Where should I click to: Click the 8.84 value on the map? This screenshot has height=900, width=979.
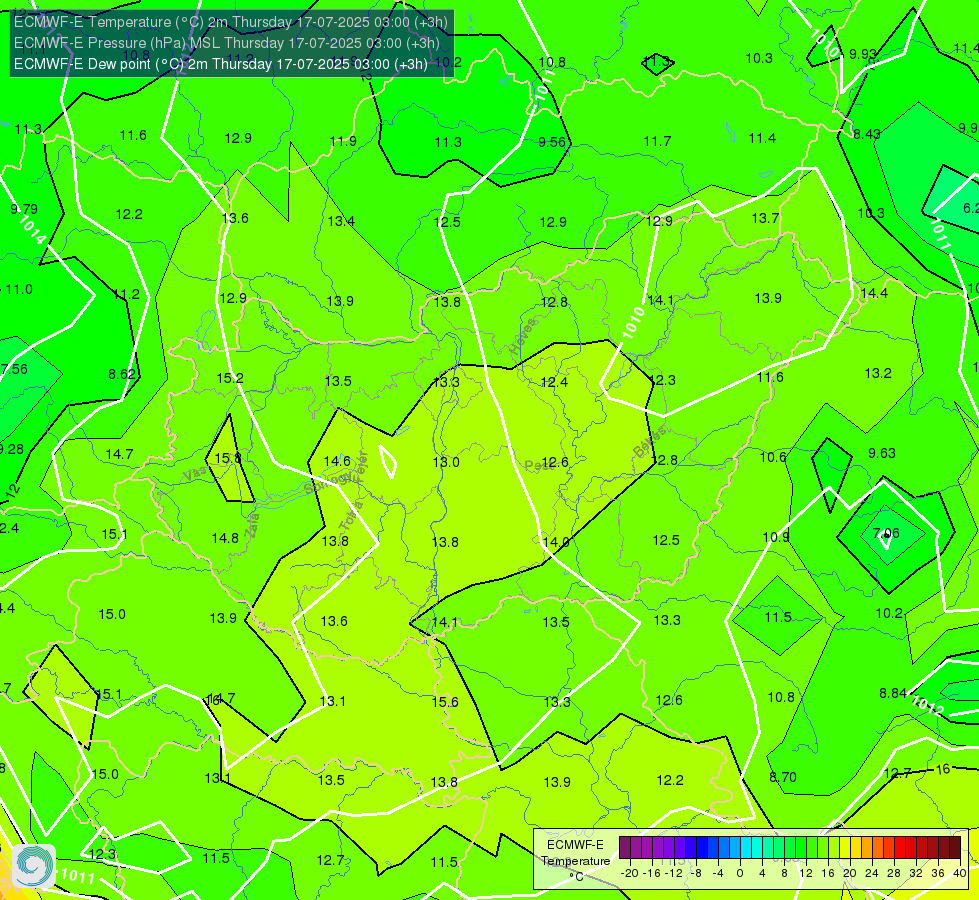click(893, 693)
